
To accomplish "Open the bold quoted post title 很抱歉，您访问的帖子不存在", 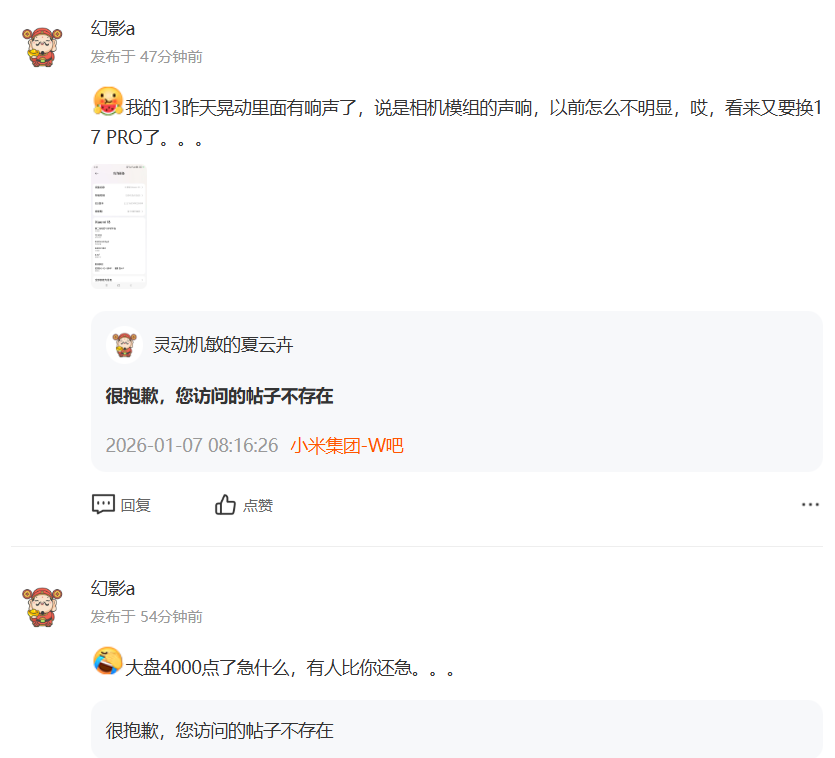I will coord(219,396).
